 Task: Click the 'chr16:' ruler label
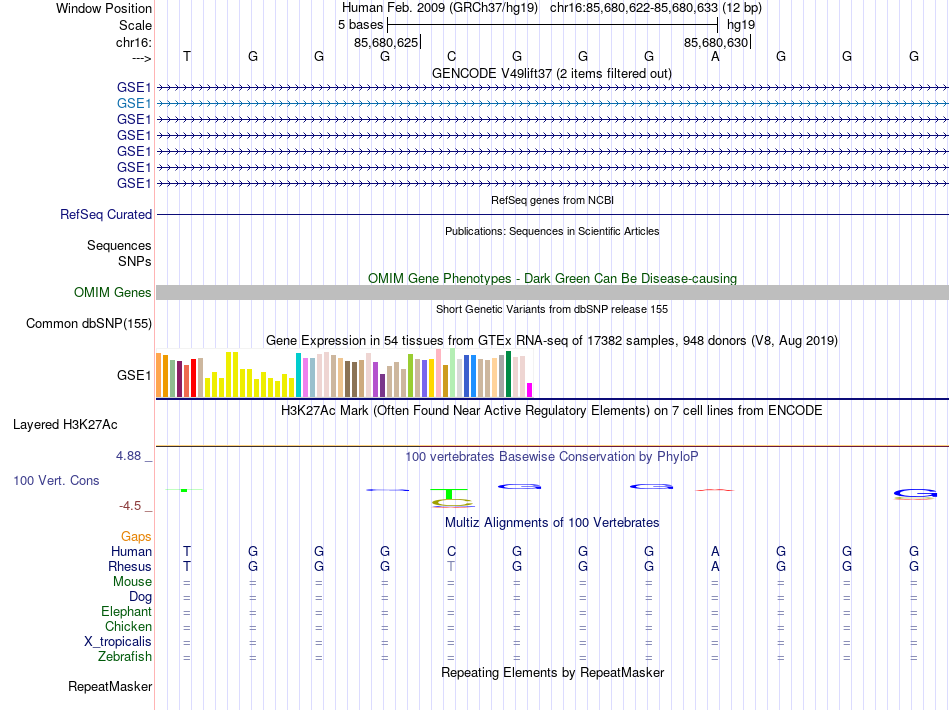[134, 42]
